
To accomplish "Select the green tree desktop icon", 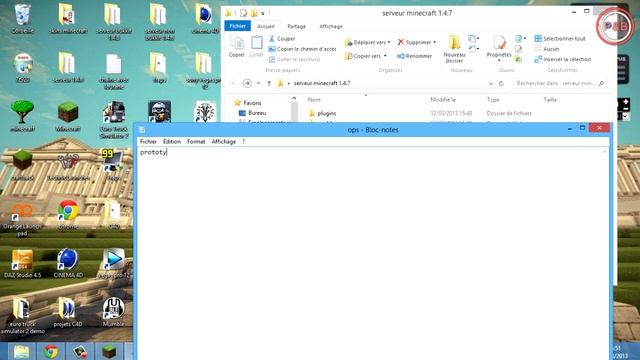I will 22,116.
